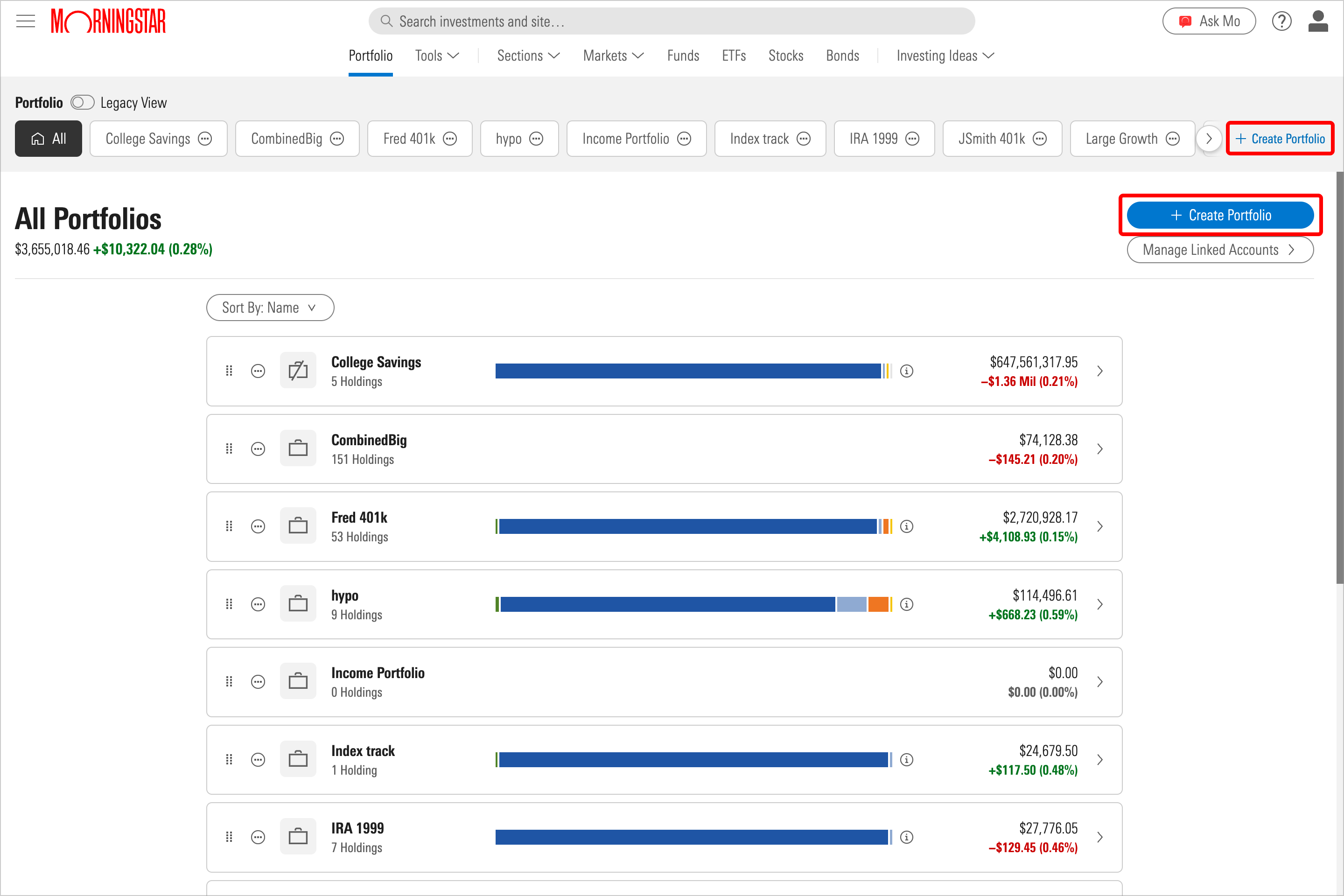Open options icon on Index track chip
The height and width of the screenshot is (896, 1344).
coord(804,139)
